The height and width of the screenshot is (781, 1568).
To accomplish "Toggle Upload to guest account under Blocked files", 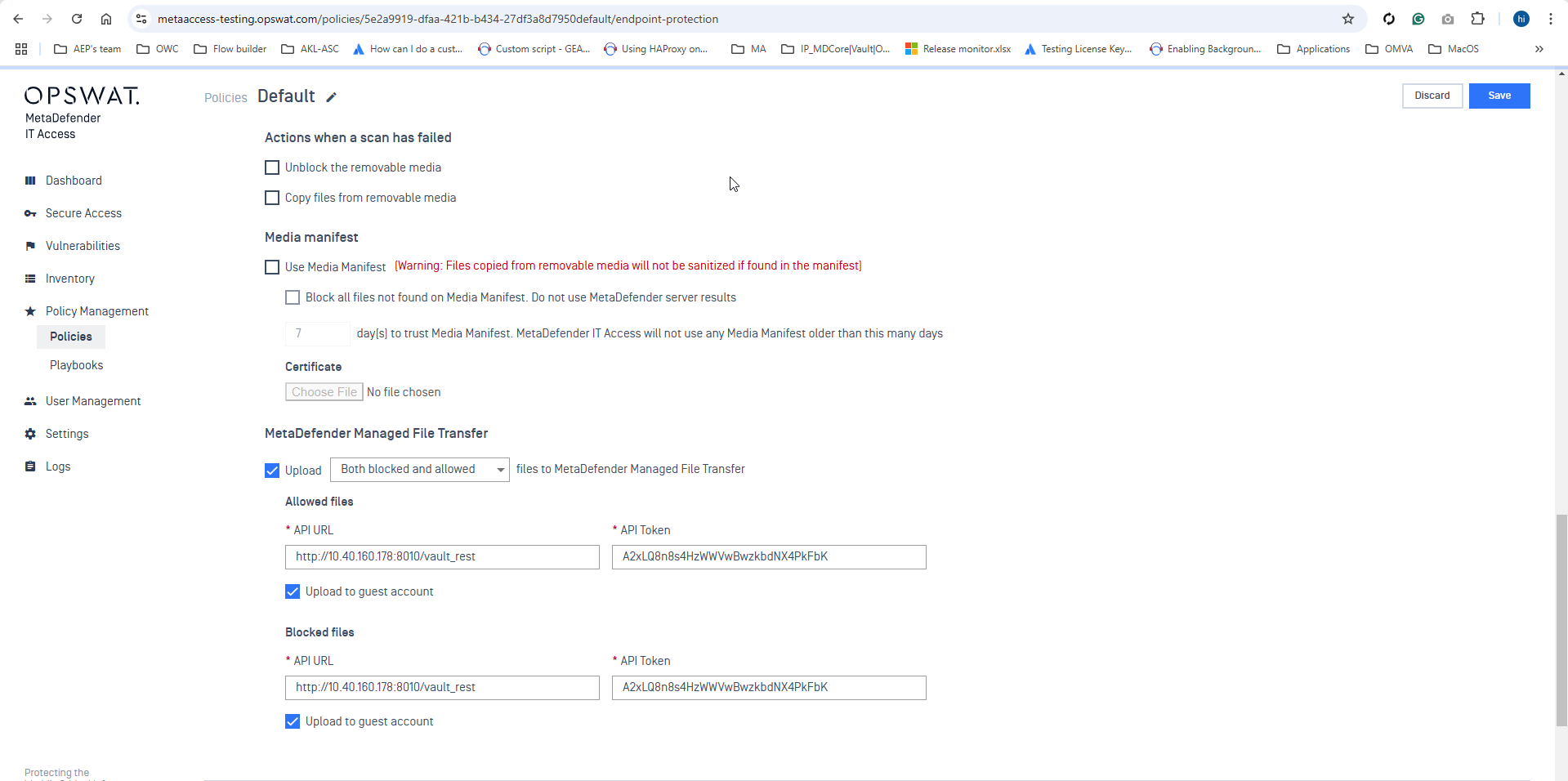I will 293,721.
